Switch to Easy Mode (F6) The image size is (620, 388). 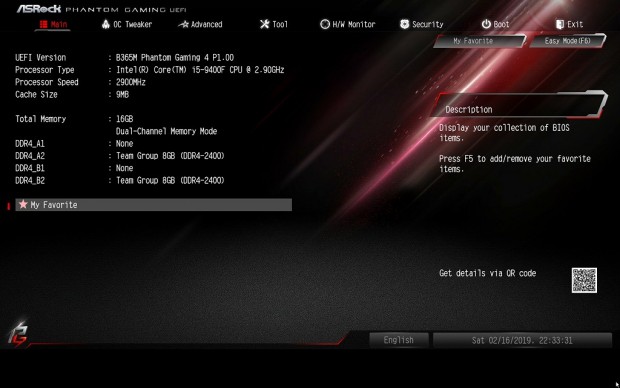point(567,41)
